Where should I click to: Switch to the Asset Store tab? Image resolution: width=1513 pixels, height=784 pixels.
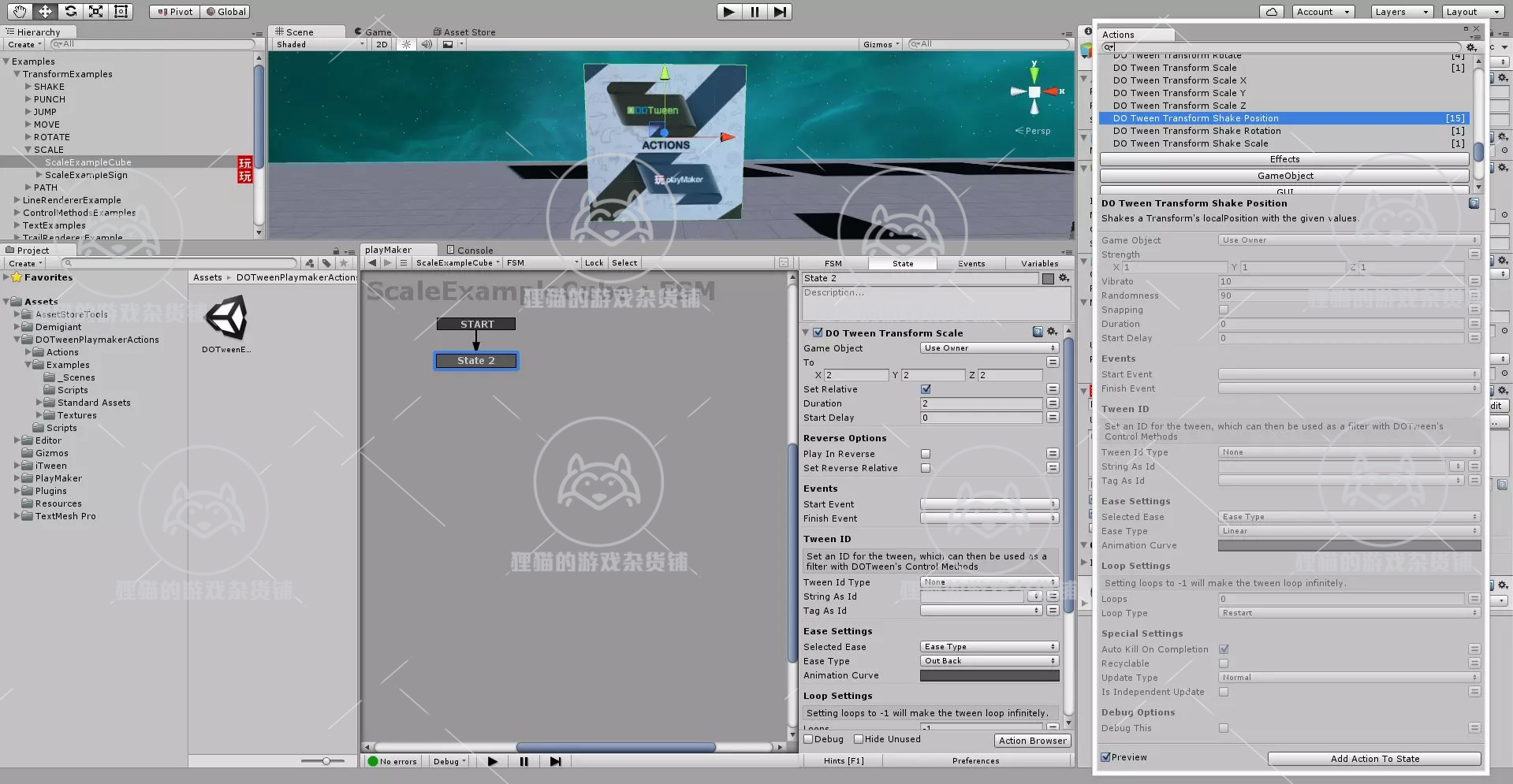pos(464,32)
